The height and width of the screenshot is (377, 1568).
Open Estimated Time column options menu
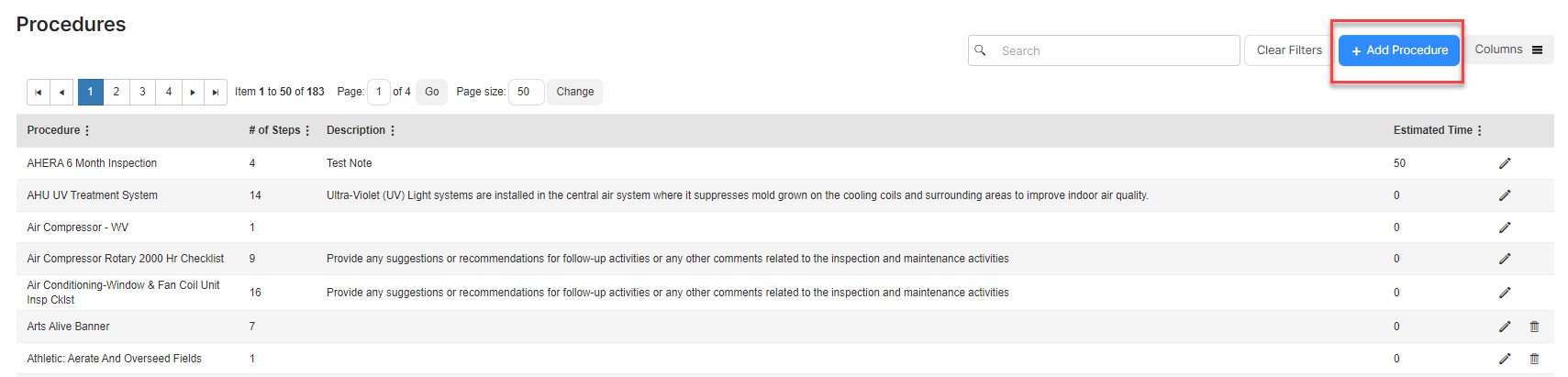[1480, 131]
